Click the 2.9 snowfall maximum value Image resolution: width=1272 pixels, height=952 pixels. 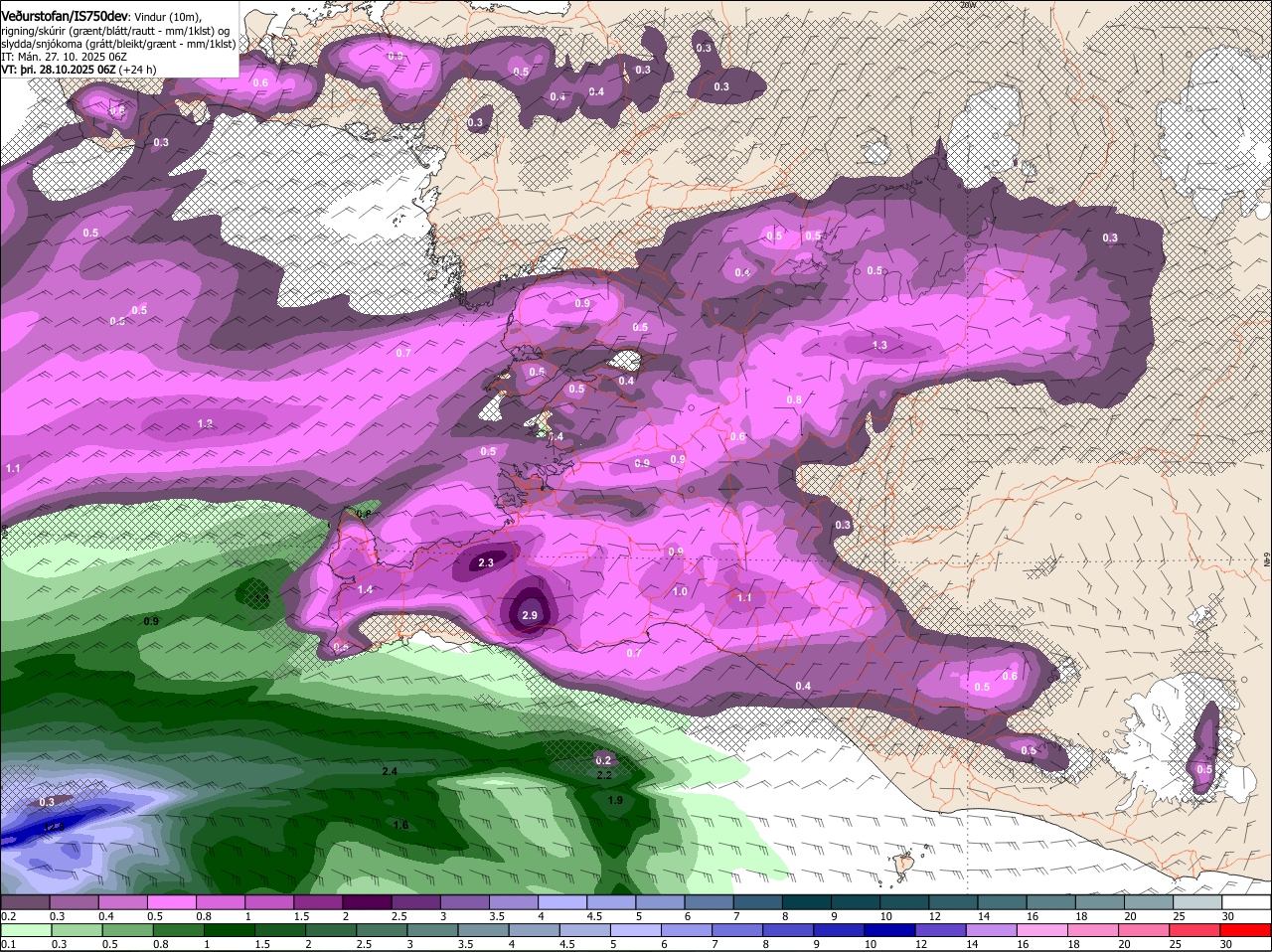click(530, 616)
